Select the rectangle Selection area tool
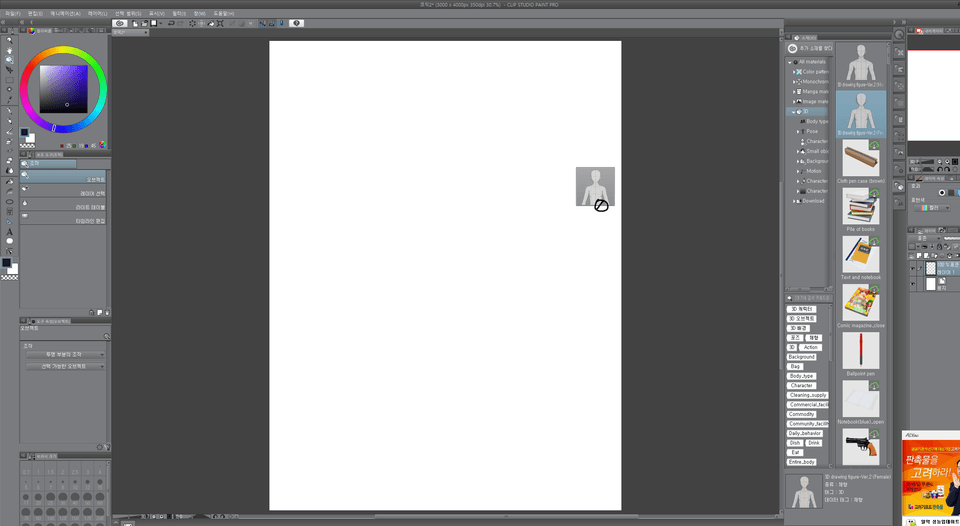 click(9, 80)
